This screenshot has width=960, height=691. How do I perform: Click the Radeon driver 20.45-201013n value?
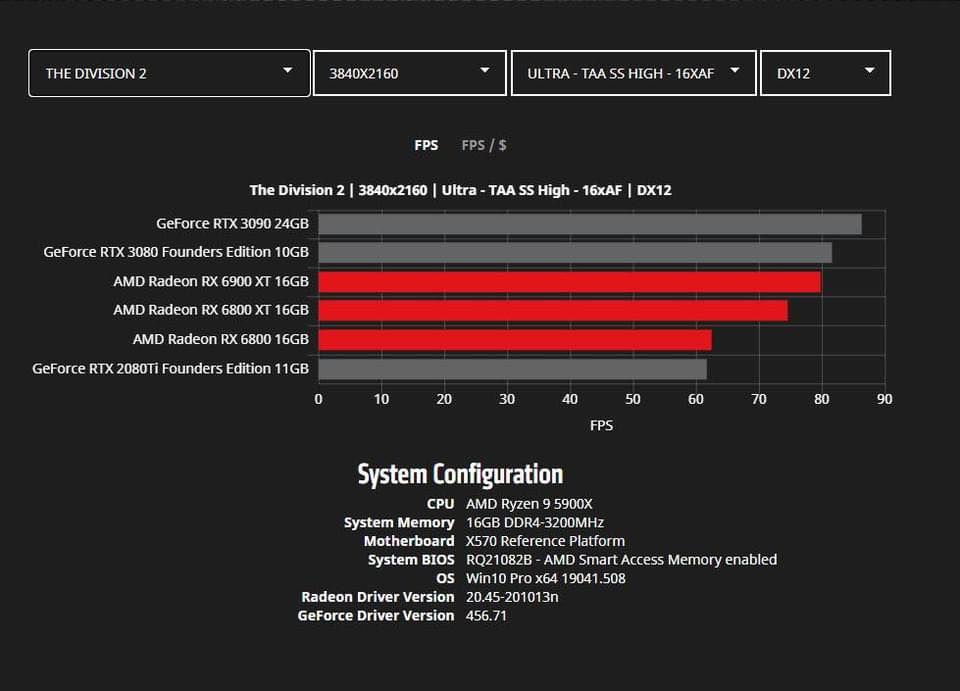(512, 597)
